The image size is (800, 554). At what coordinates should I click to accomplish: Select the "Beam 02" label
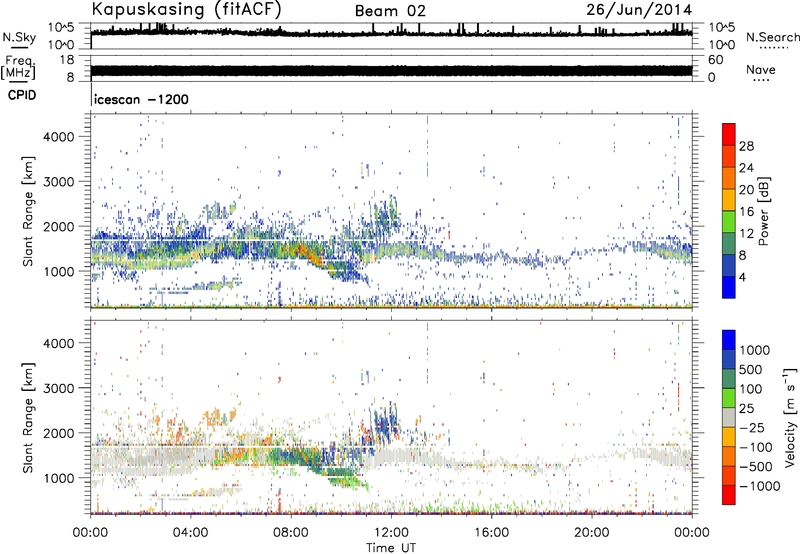tap(390, 11)
